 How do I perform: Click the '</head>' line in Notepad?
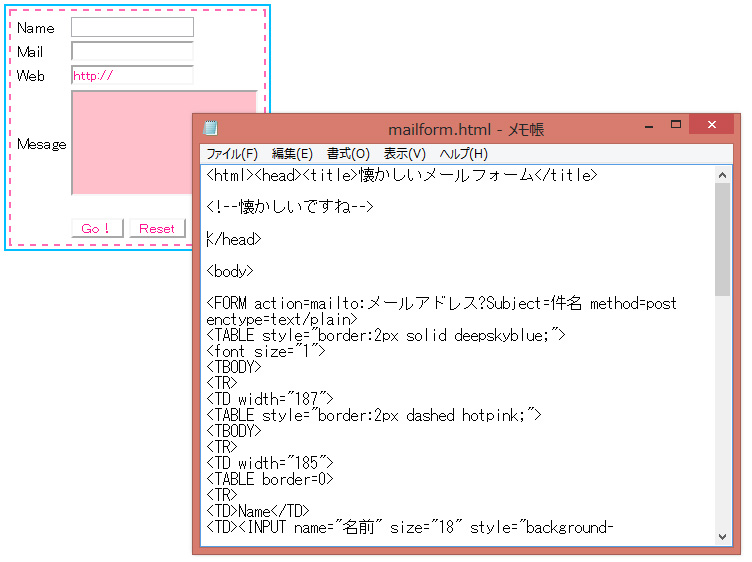[234, 239]
